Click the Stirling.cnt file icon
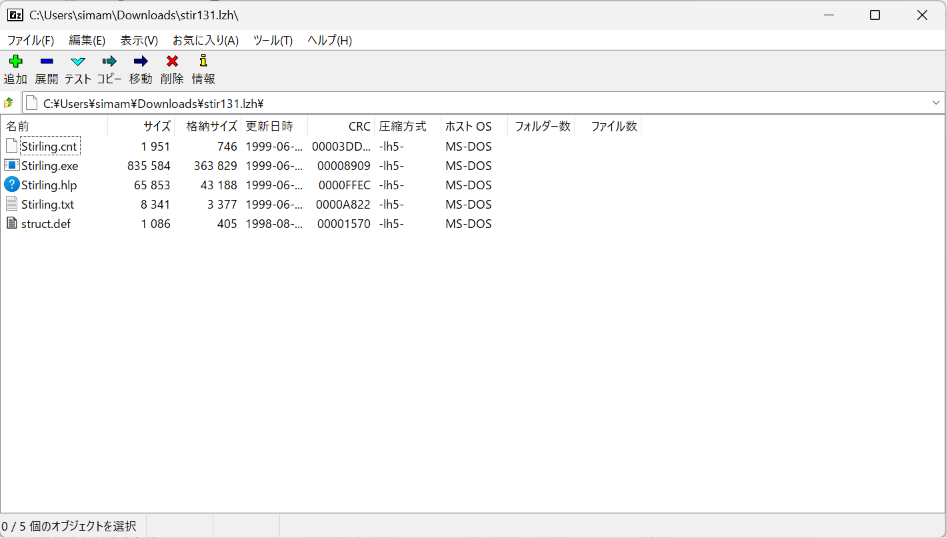Screen dimensions: 947x538 pyautogui.click(x=11, y=146)
